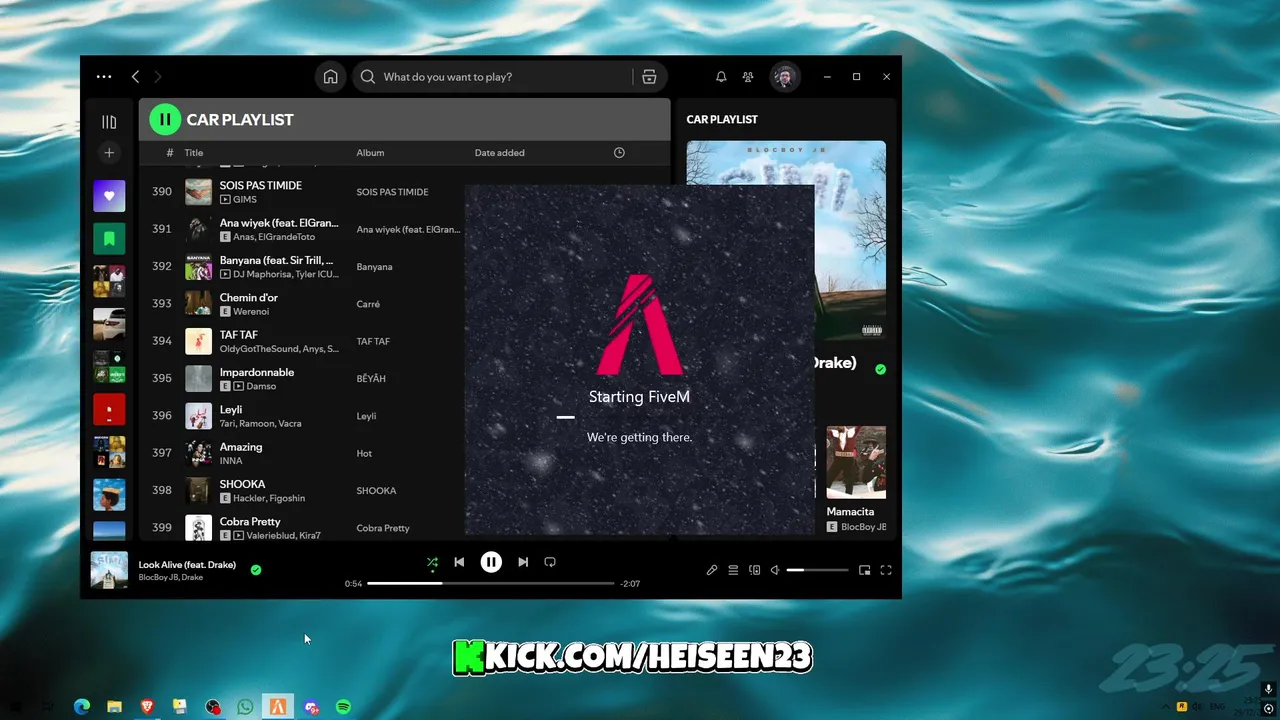Viewport: 1280px width, 720px height.
Task: Open Connect to a device
Action: pos(755,570)
